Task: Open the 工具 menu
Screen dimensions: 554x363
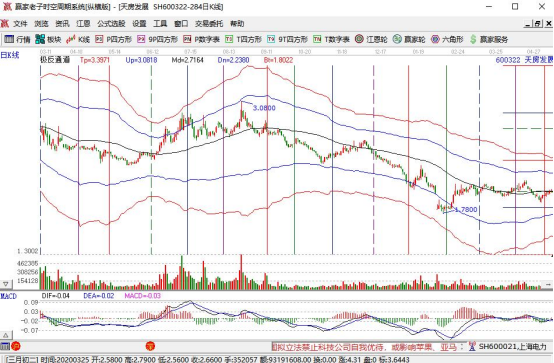Action: (x=160, y=24)
